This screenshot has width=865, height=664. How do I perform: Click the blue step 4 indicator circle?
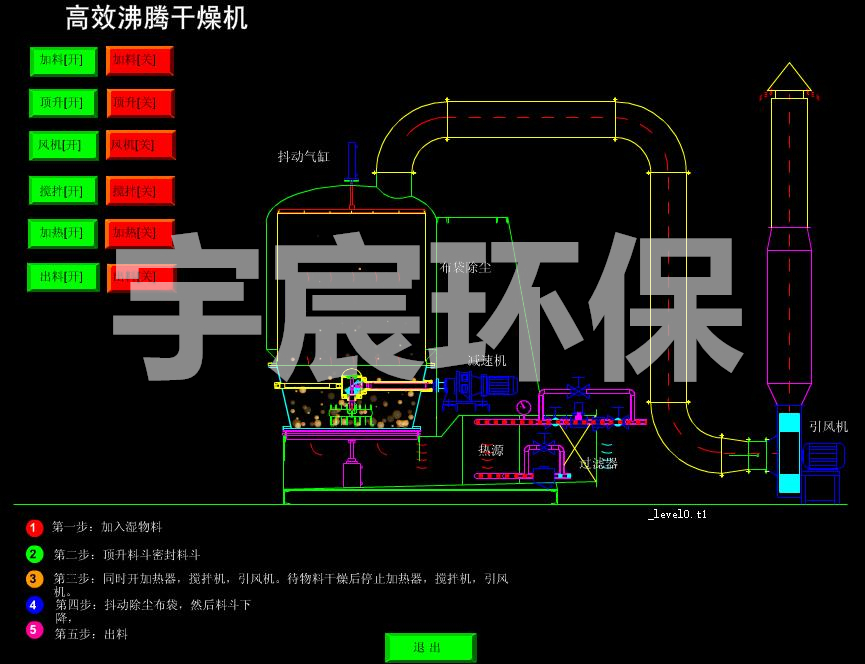35,605
